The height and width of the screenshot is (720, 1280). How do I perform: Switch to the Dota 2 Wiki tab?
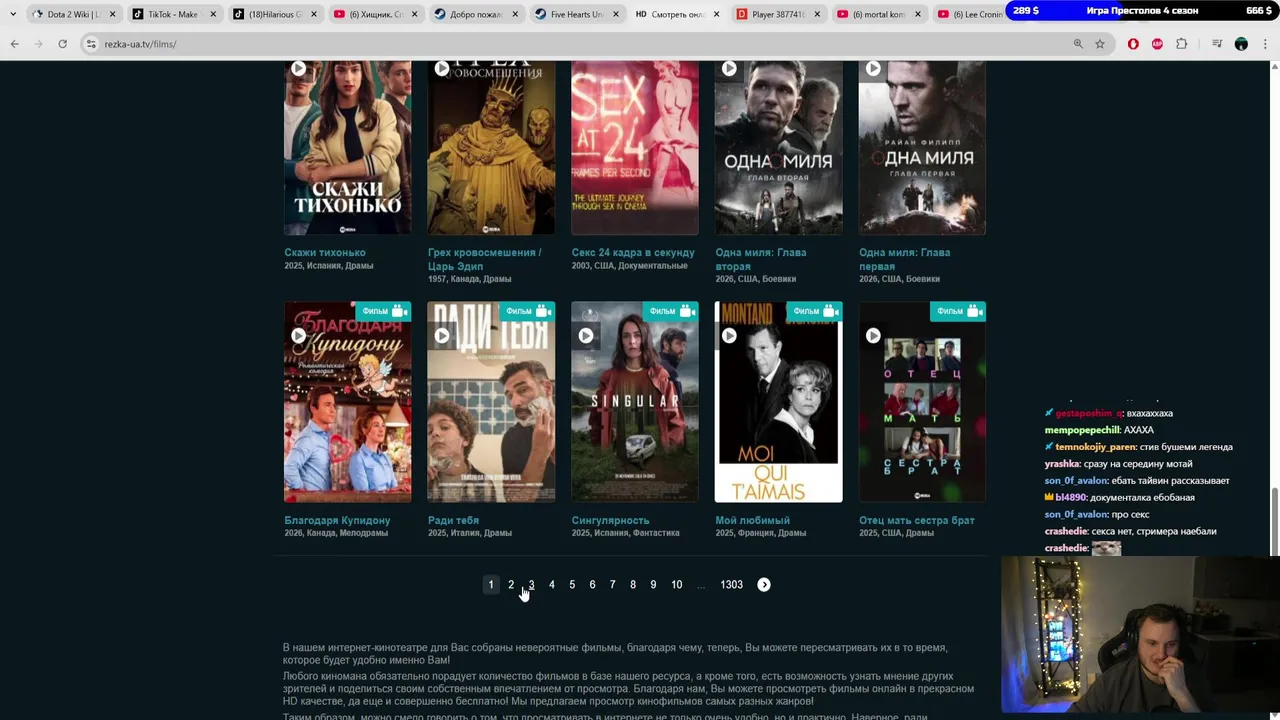(73, 14)
